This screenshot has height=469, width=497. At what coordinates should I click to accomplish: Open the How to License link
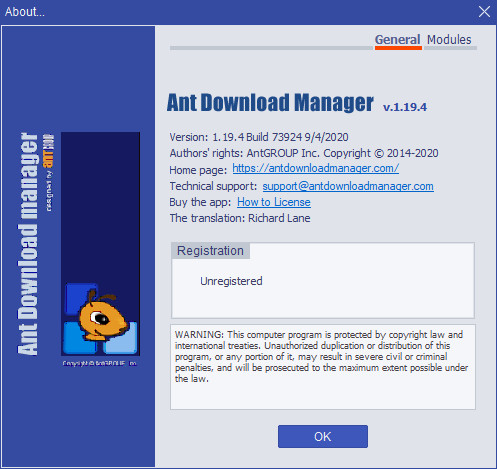coord(274,202)
